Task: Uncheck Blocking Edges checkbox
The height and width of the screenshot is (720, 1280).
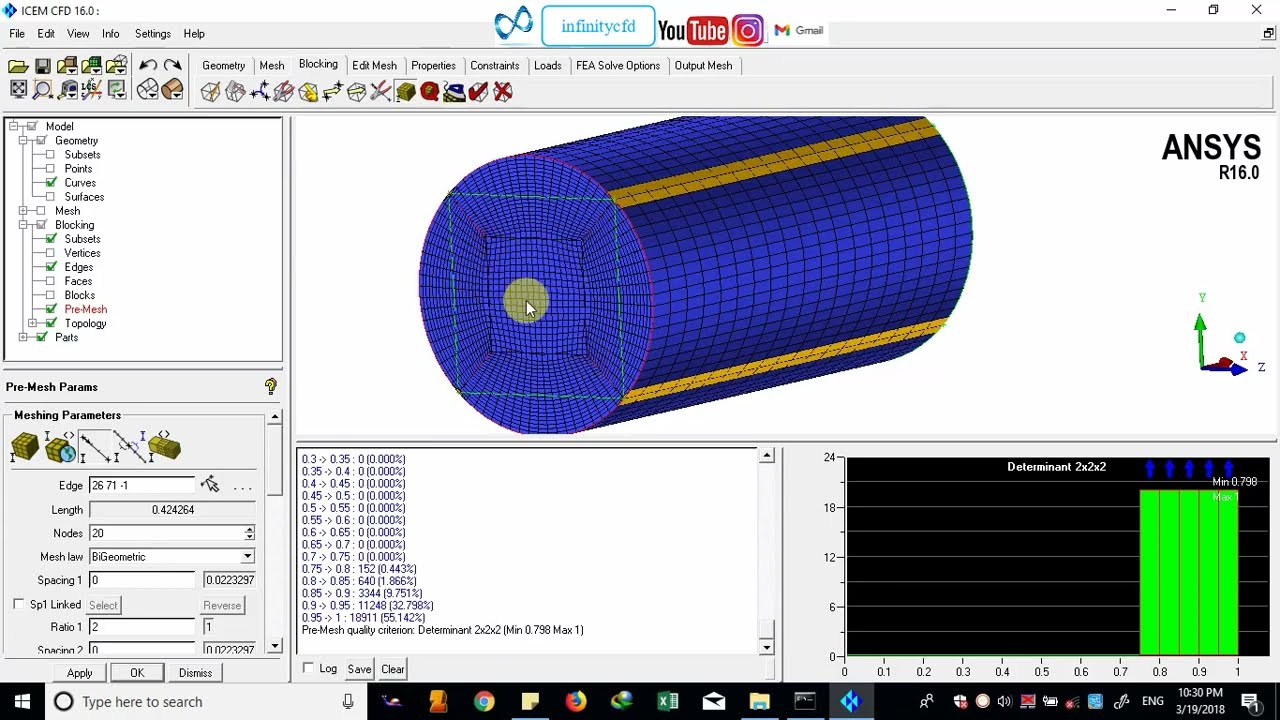Action: point(51,267)
